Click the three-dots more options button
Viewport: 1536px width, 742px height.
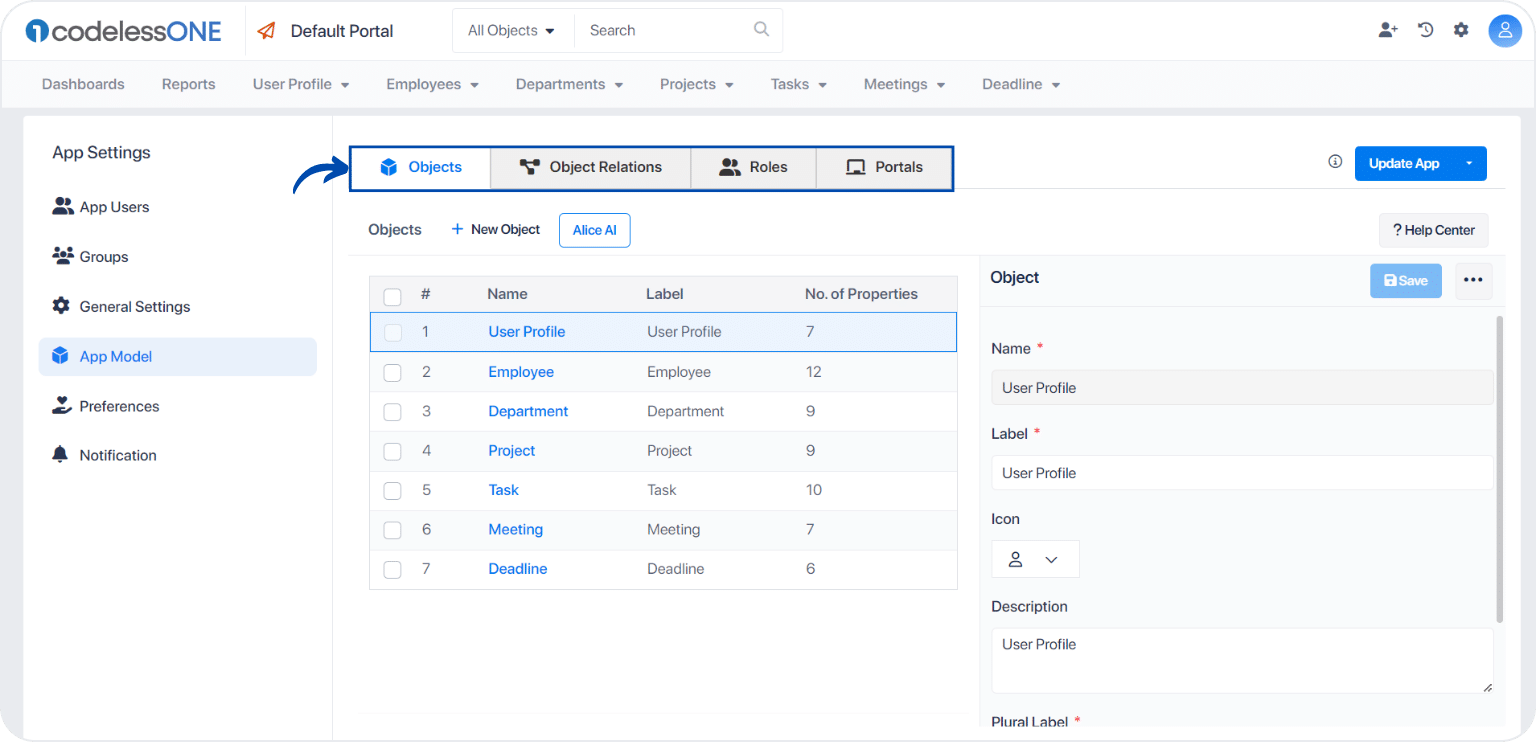click(x=1473, y=281)
